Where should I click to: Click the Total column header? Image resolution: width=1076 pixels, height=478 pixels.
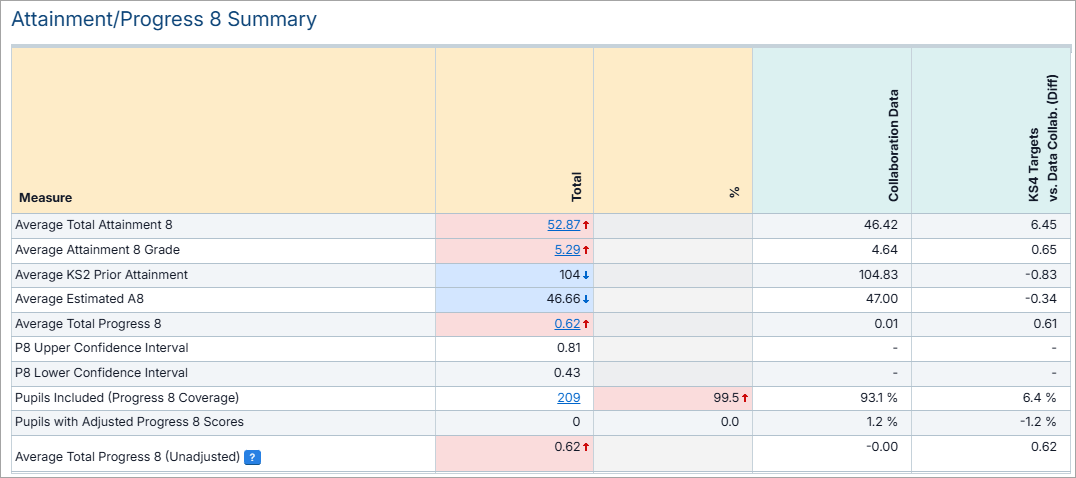click(576, 187)
